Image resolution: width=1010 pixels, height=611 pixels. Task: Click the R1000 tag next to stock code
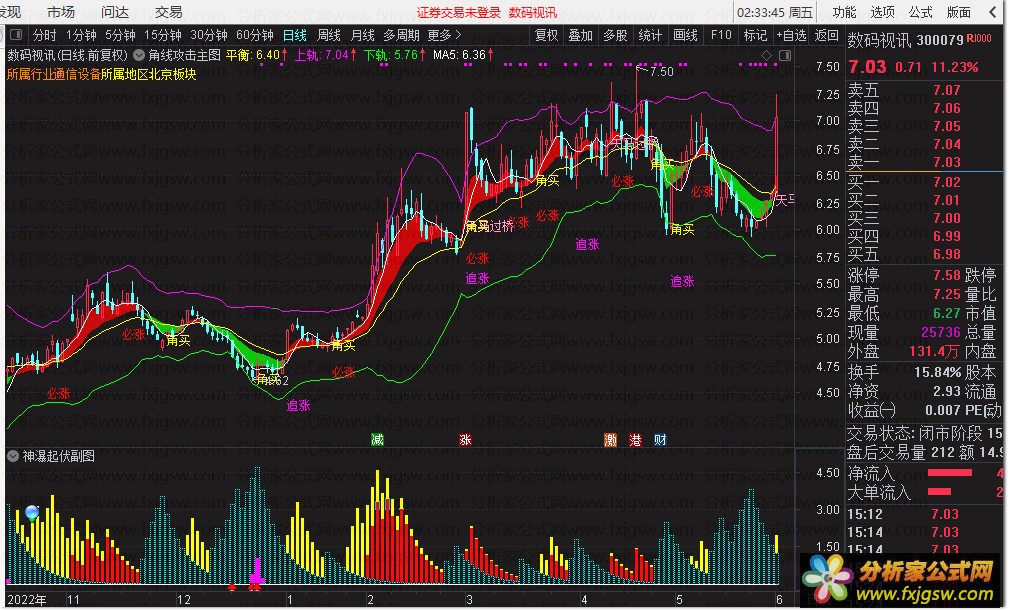tap(979, 39)
